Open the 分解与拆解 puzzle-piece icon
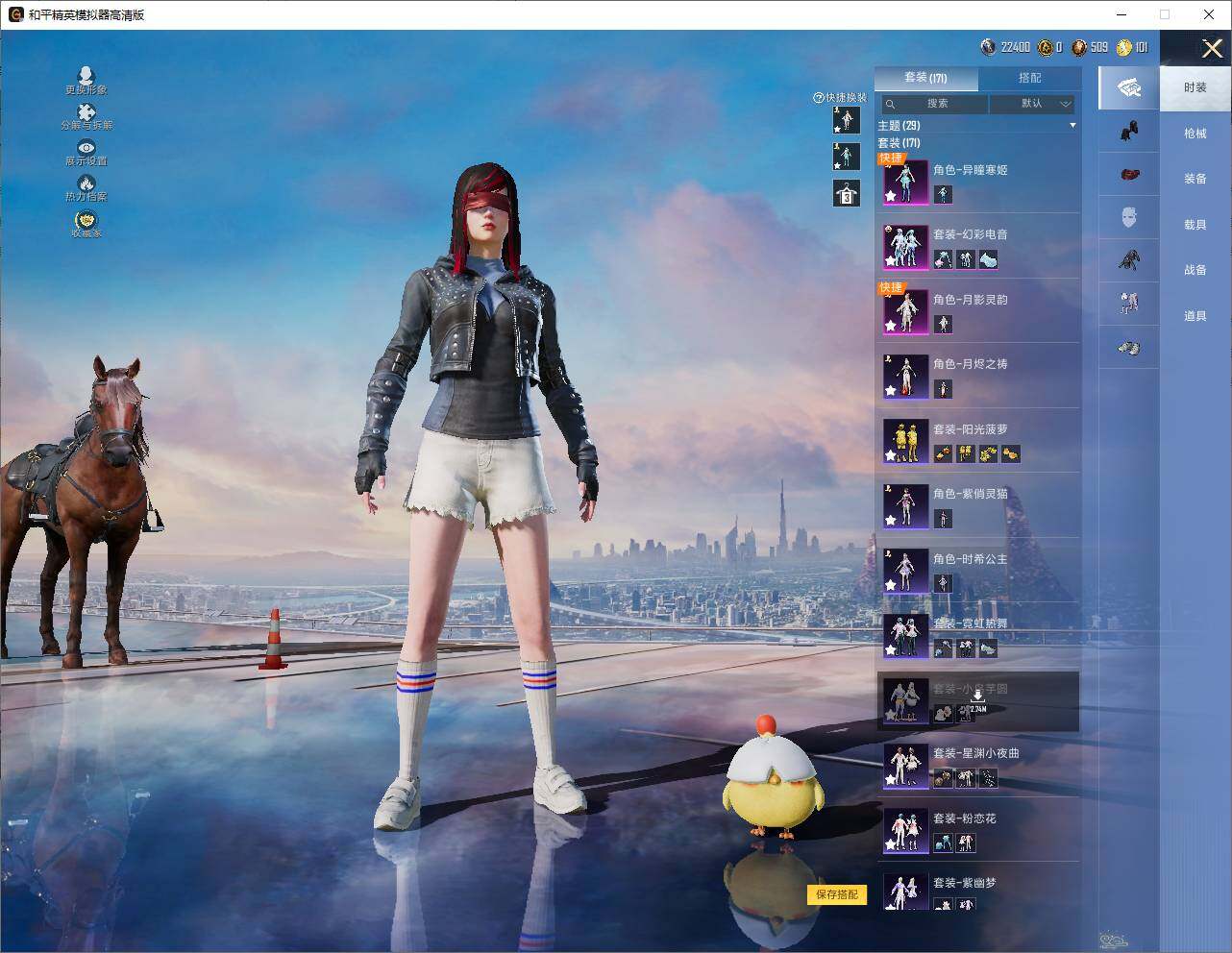The image size is (1232, 953). (x=86, y=112)
